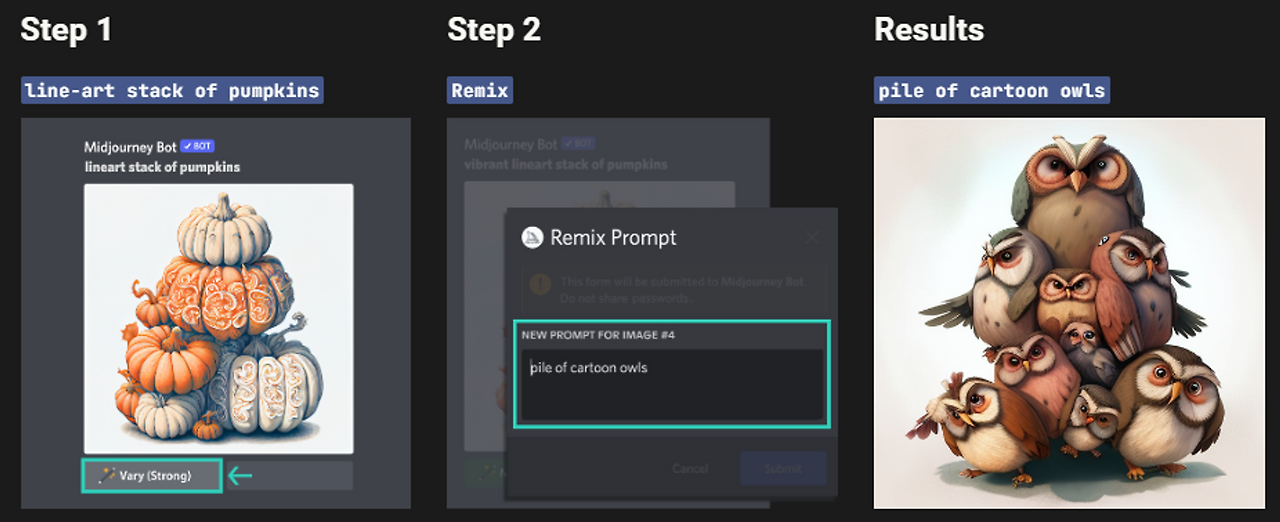The width and height of the screenshot is (1280, 522).
Task: Open the stacked pumpkins image
Action: pos(218,318)
